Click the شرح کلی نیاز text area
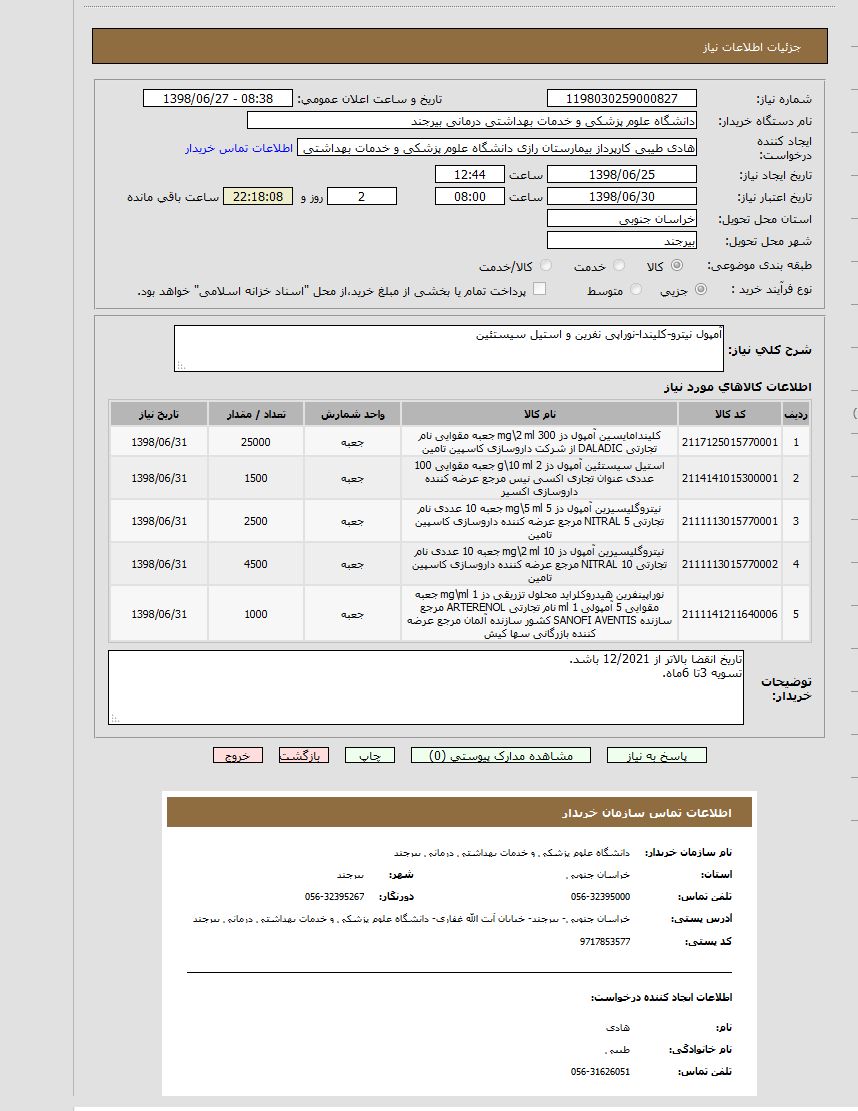 click(x=448, y=348)
